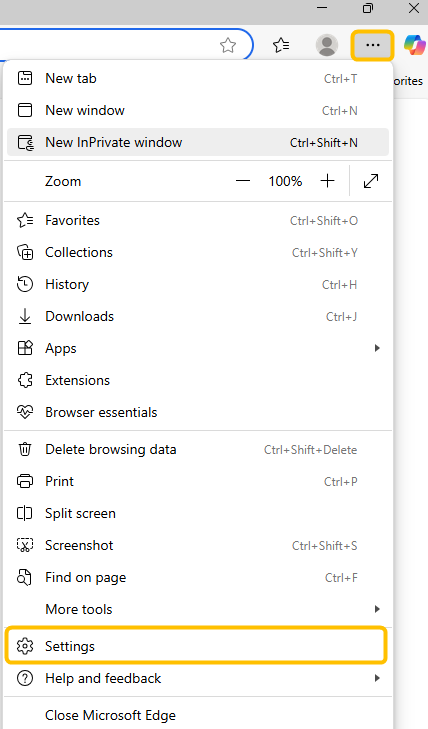This screenshot has width=428, height=729.
Task: Click the Browser essentials heart icon
Action: pos(25,412)
